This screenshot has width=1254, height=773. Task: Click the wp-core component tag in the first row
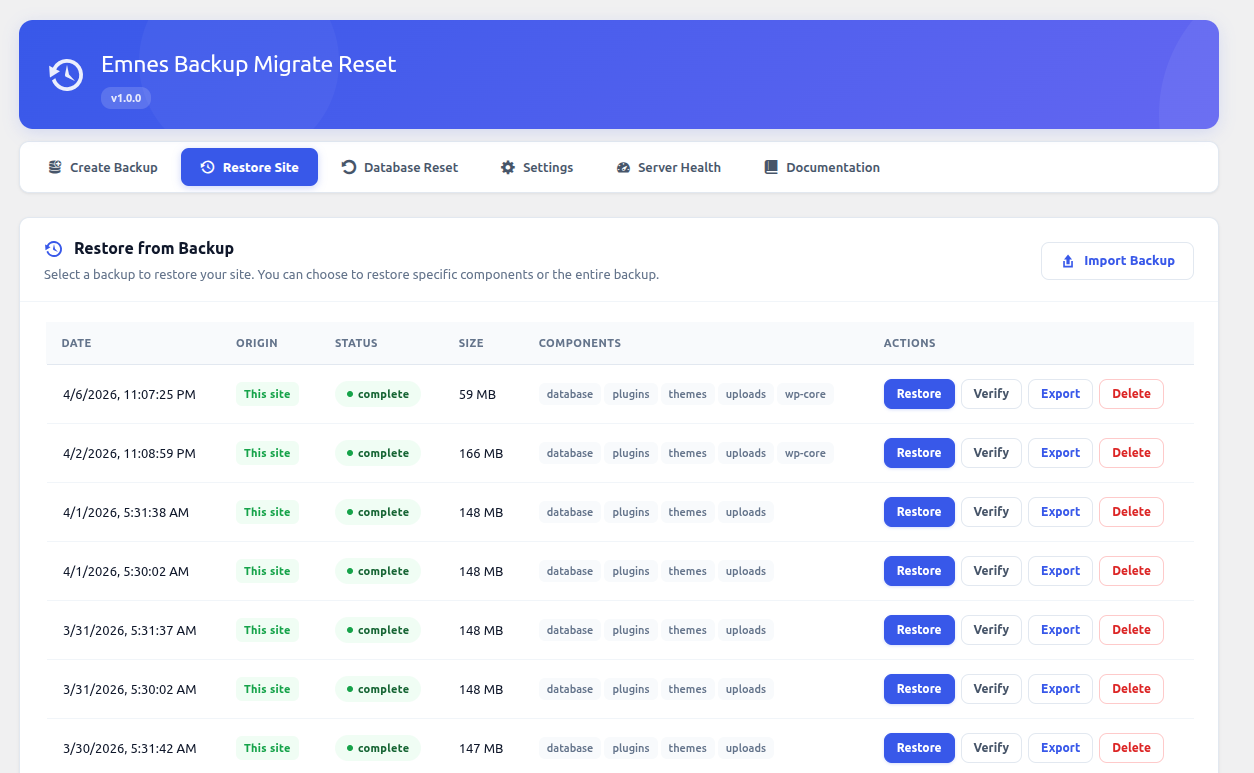805,394
